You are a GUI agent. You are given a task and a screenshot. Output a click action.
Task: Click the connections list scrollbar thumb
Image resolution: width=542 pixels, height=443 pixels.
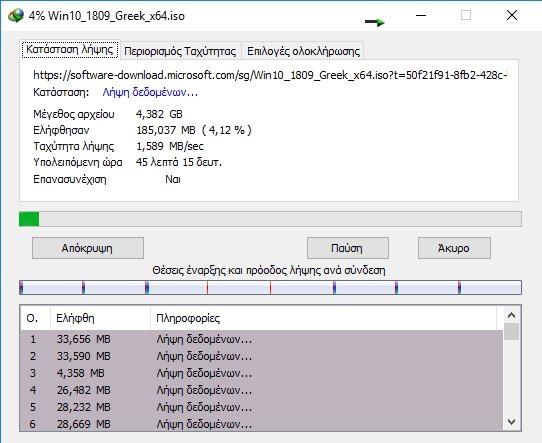(x=511, y=331)
